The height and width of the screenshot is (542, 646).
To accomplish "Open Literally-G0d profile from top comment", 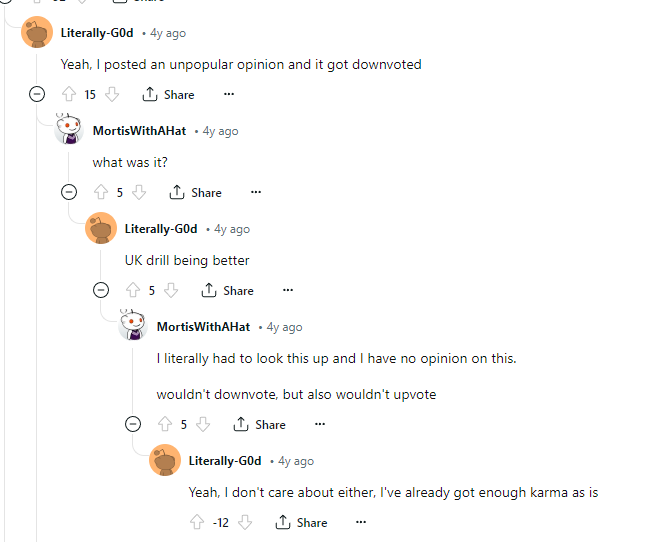I will click(x=97, y=33).
